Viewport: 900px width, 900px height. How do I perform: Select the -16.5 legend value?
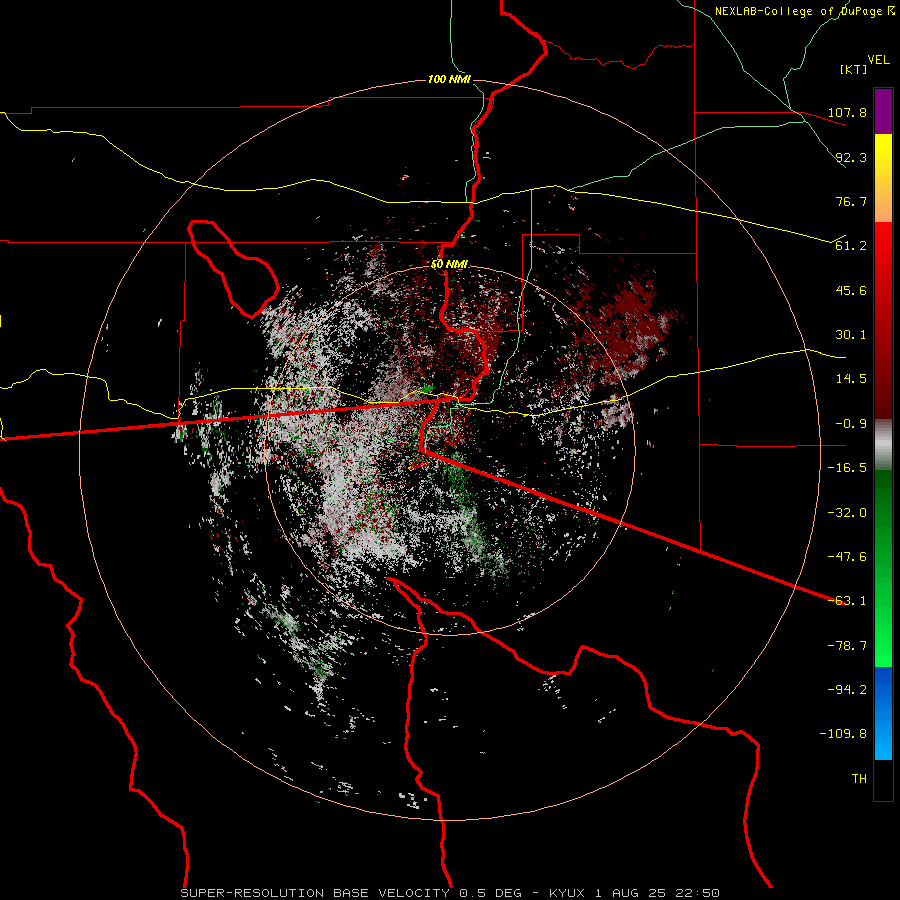click(x=847, y=468)
